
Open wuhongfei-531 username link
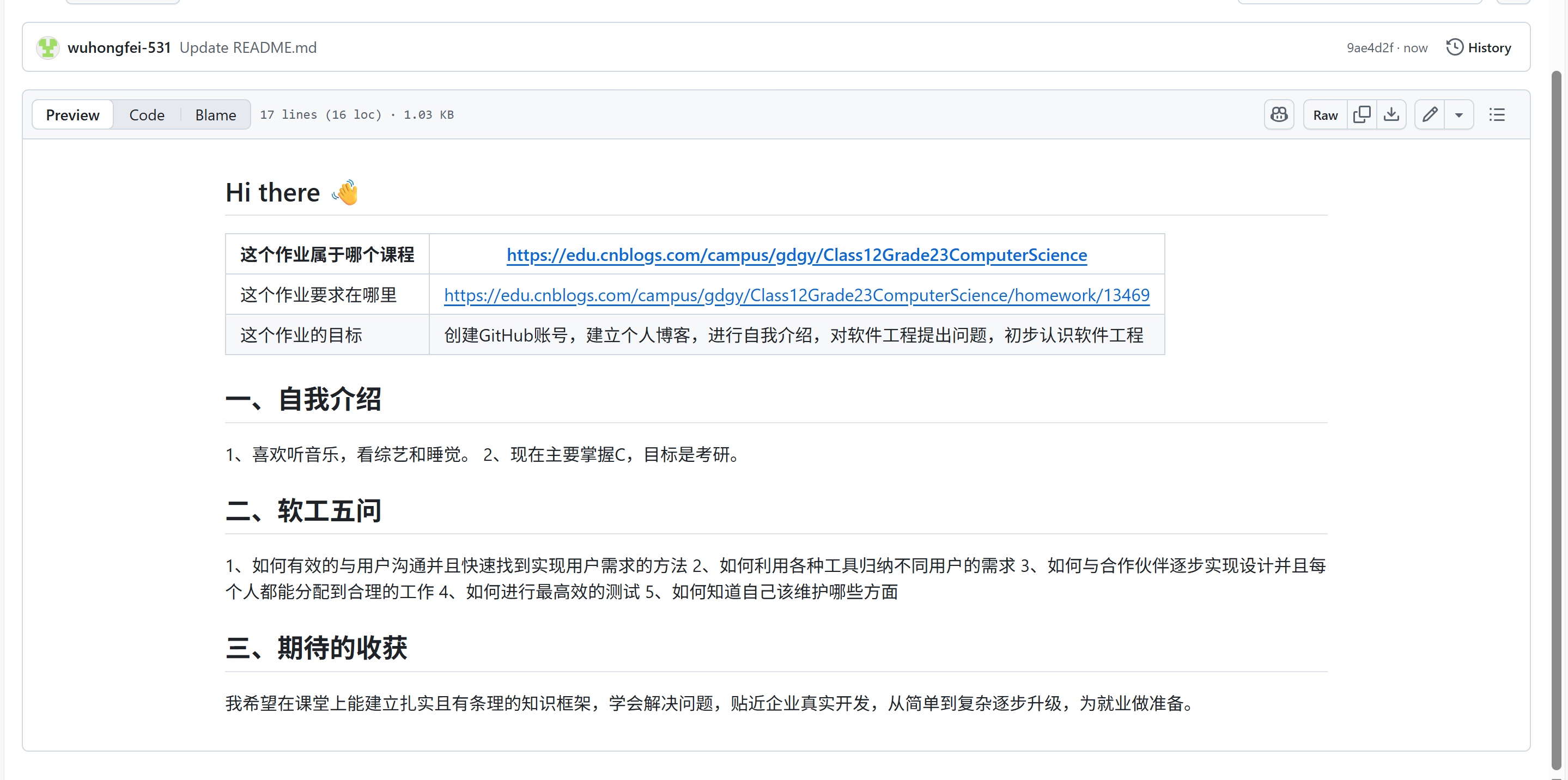coord(119,47)
